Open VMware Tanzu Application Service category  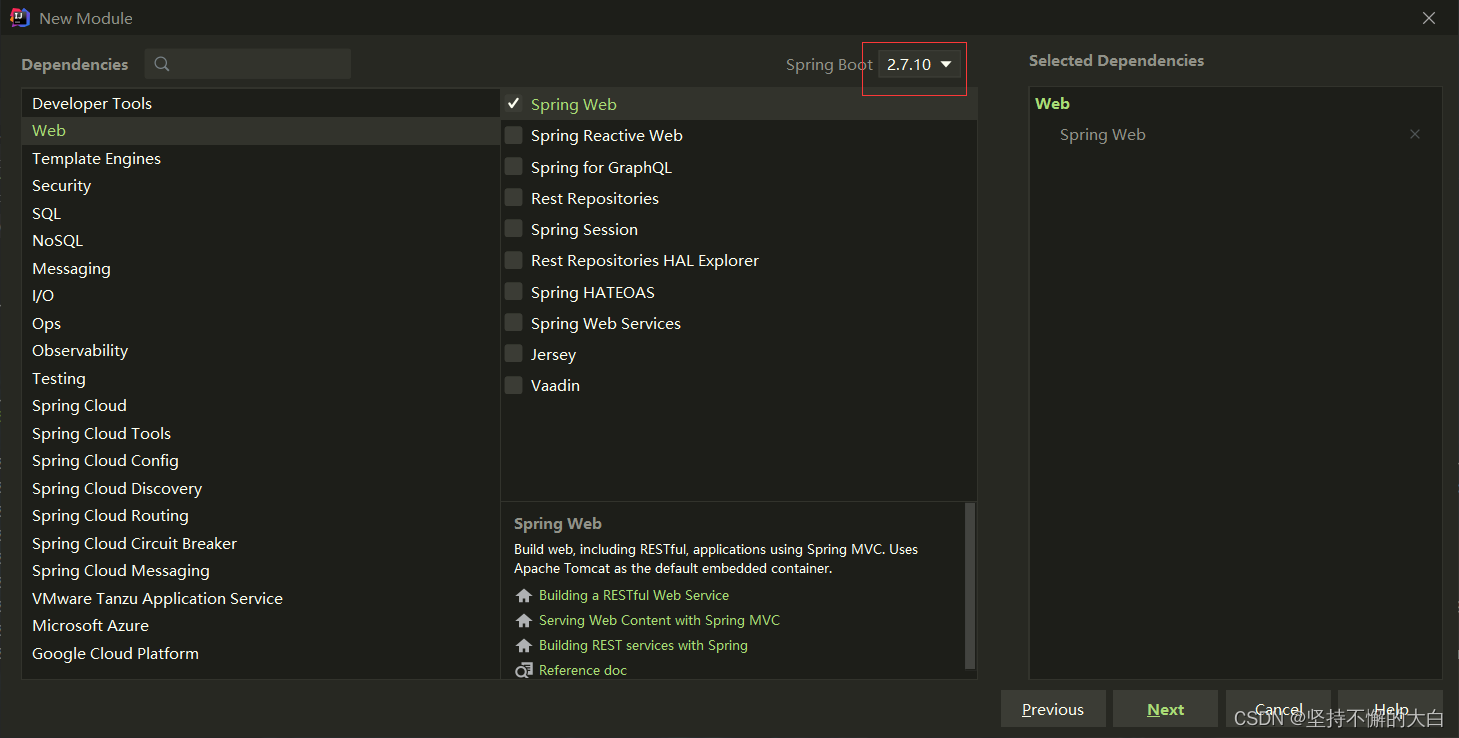point(260,598)
